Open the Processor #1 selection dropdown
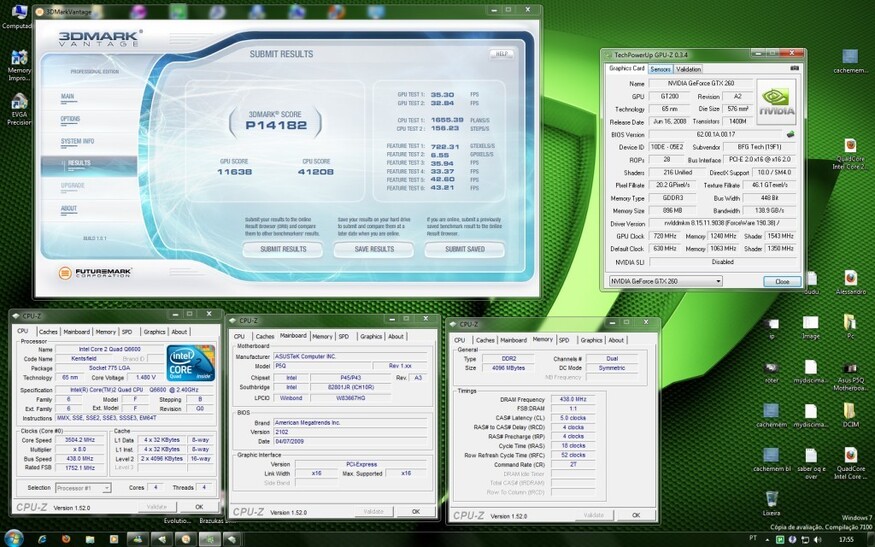 pos(83,488)
